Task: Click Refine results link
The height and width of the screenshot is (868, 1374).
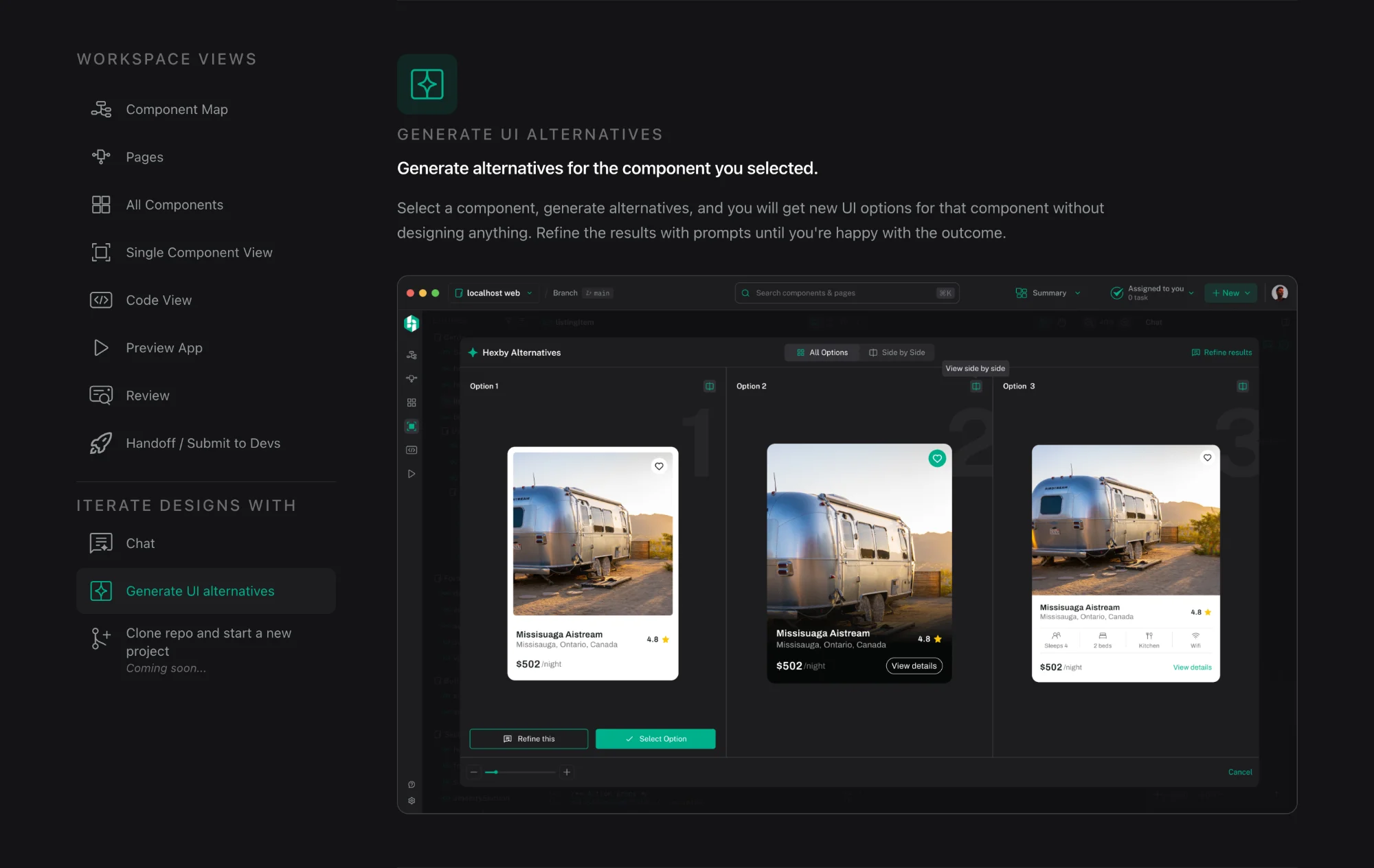Action: pos(1221,352)
